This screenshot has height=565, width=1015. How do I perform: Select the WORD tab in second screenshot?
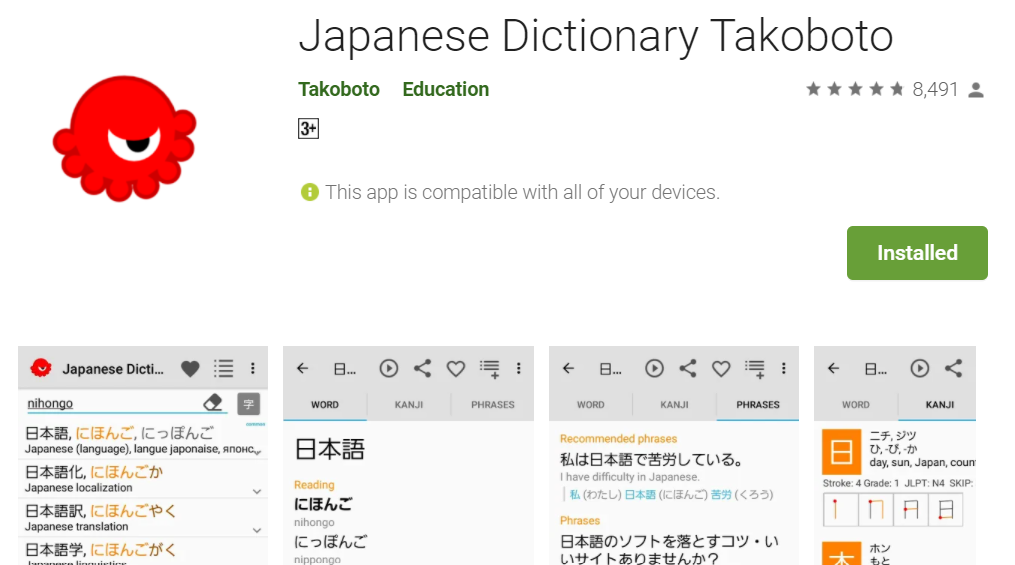325,404
